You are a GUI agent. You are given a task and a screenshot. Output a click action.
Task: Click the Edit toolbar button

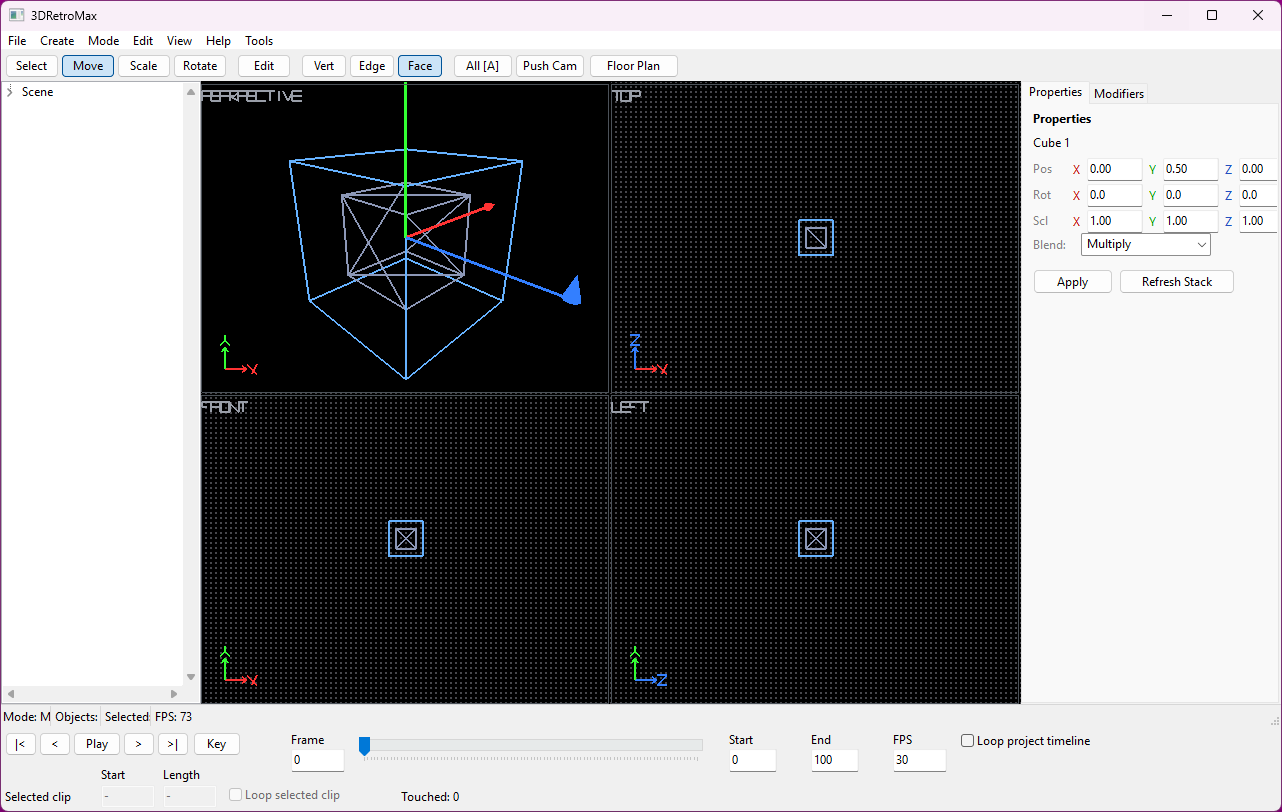[x=264, y=66]
